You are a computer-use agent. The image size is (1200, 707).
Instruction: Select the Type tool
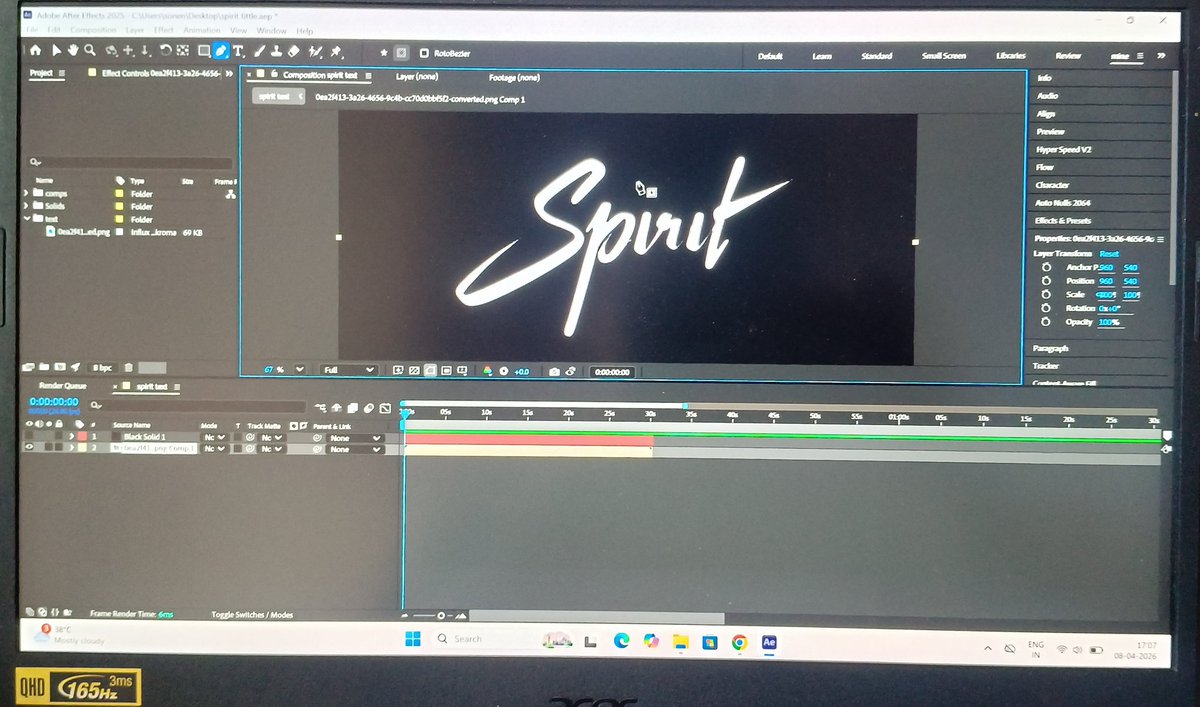tap(238, 51)
